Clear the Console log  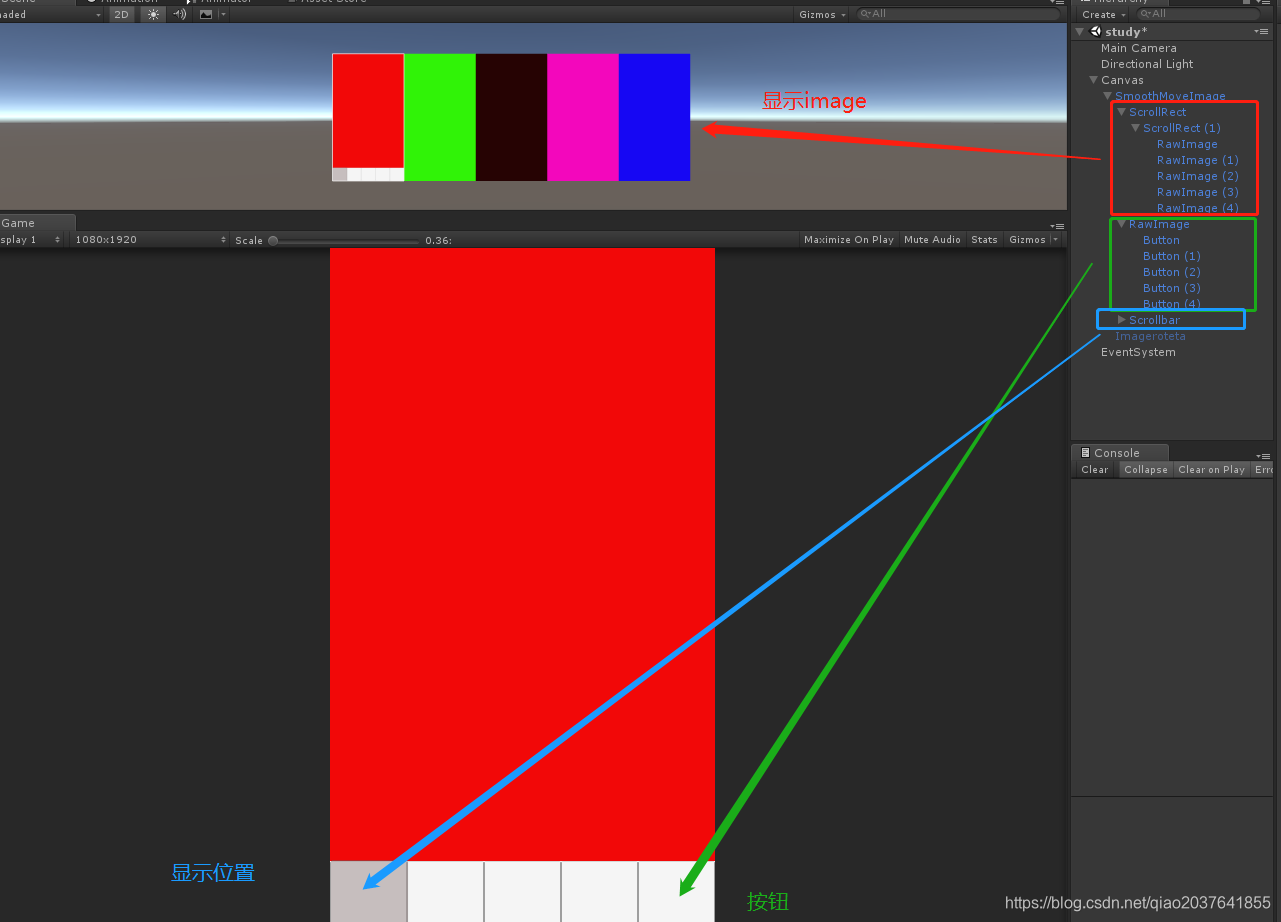pyautogui.click(x=1095, y=470)
